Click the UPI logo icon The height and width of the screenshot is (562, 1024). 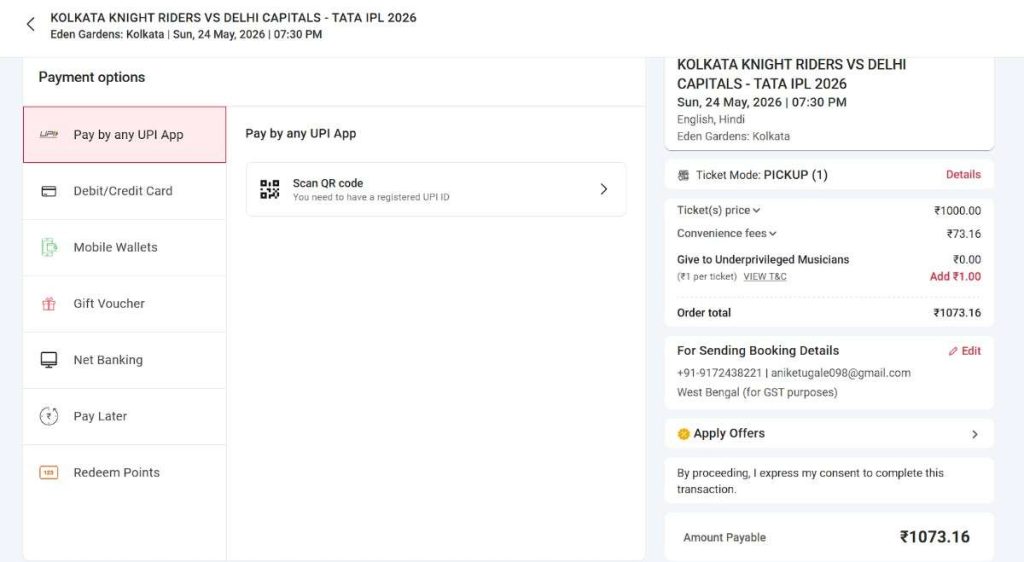(49, 134)
